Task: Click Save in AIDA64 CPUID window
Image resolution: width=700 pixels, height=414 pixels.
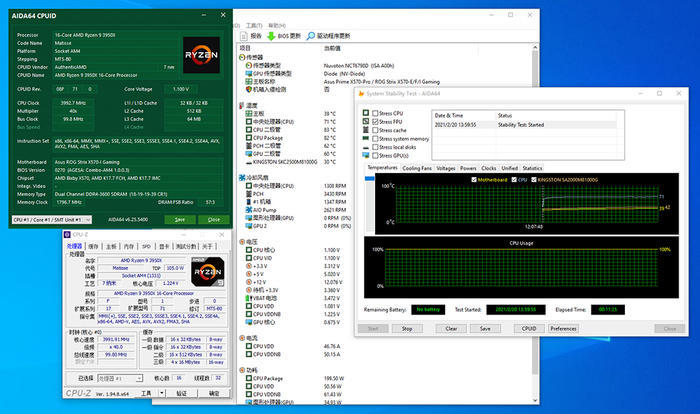Action: pyautogui.click(x=179, y=220)
